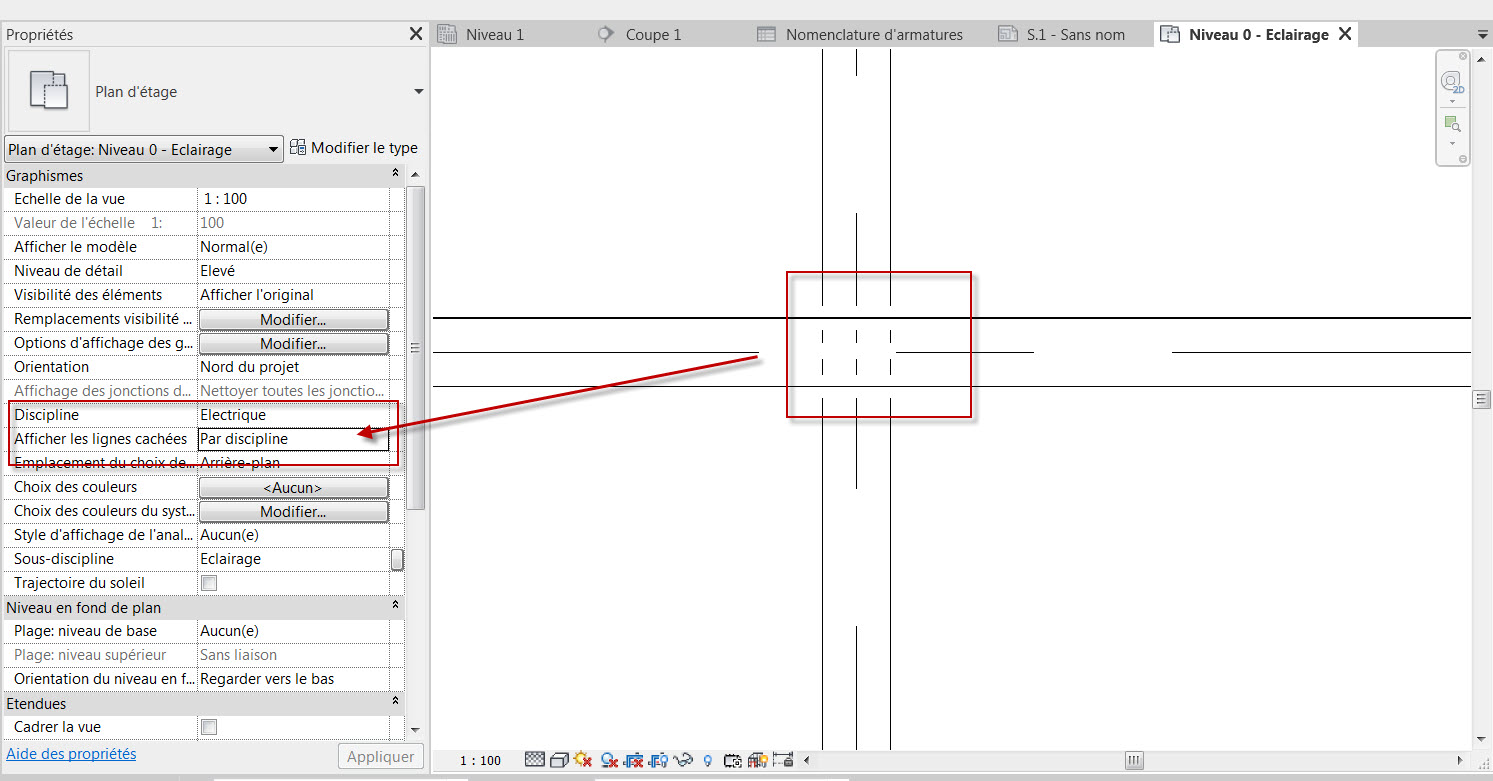Viewport: 1493px width, 781px height.
Task: Click the Reveal Hidden Elements lightbulb icon
Action: (x=708, y=760)
